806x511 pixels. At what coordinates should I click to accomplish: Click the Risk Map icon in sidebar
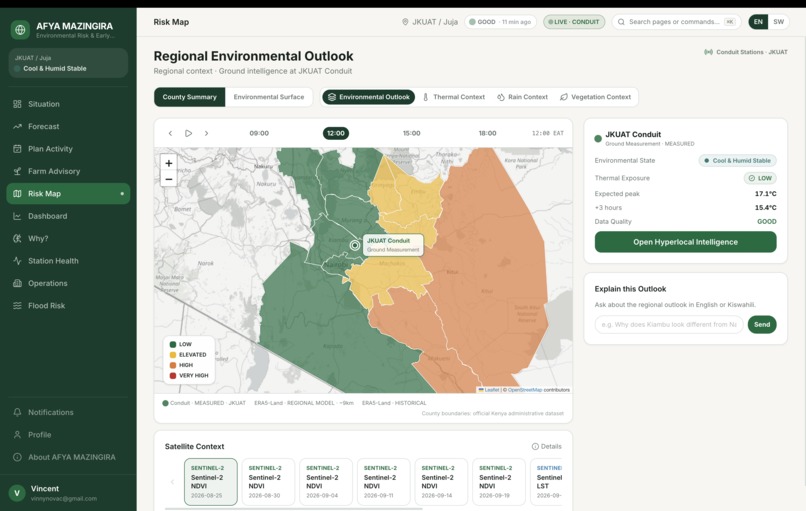click(x=17, y=194)
